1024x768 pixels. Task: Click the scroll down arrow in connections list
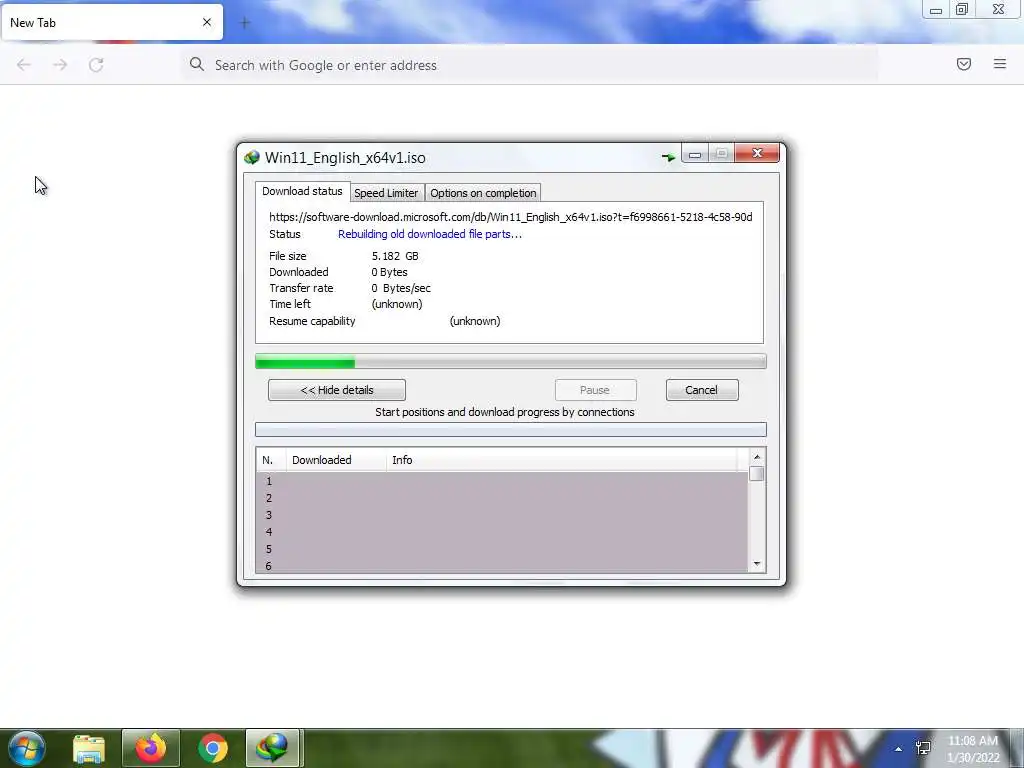[757, 564]
